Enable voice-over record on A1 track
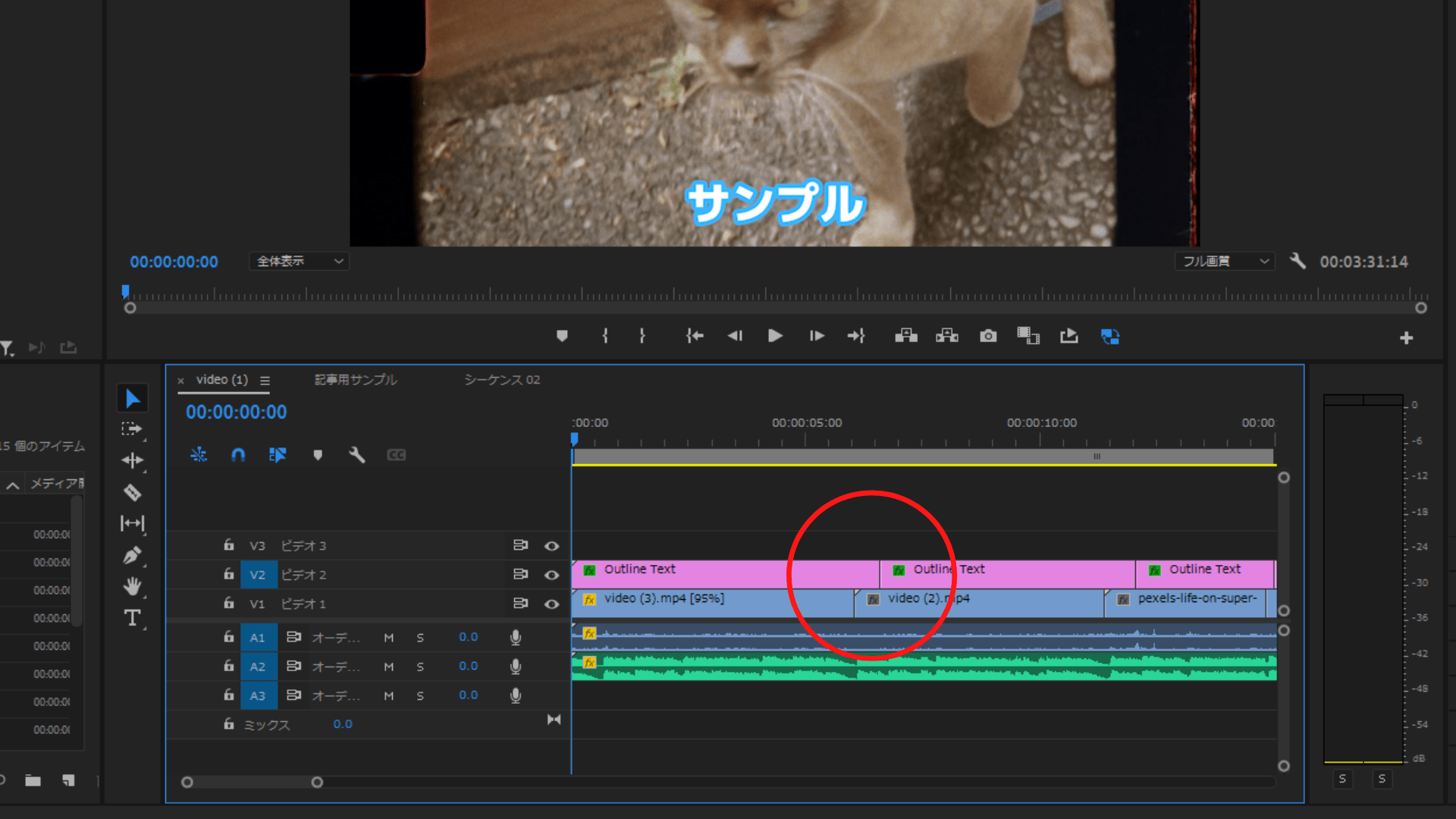Screen dimensions: 1456x819 516,638
